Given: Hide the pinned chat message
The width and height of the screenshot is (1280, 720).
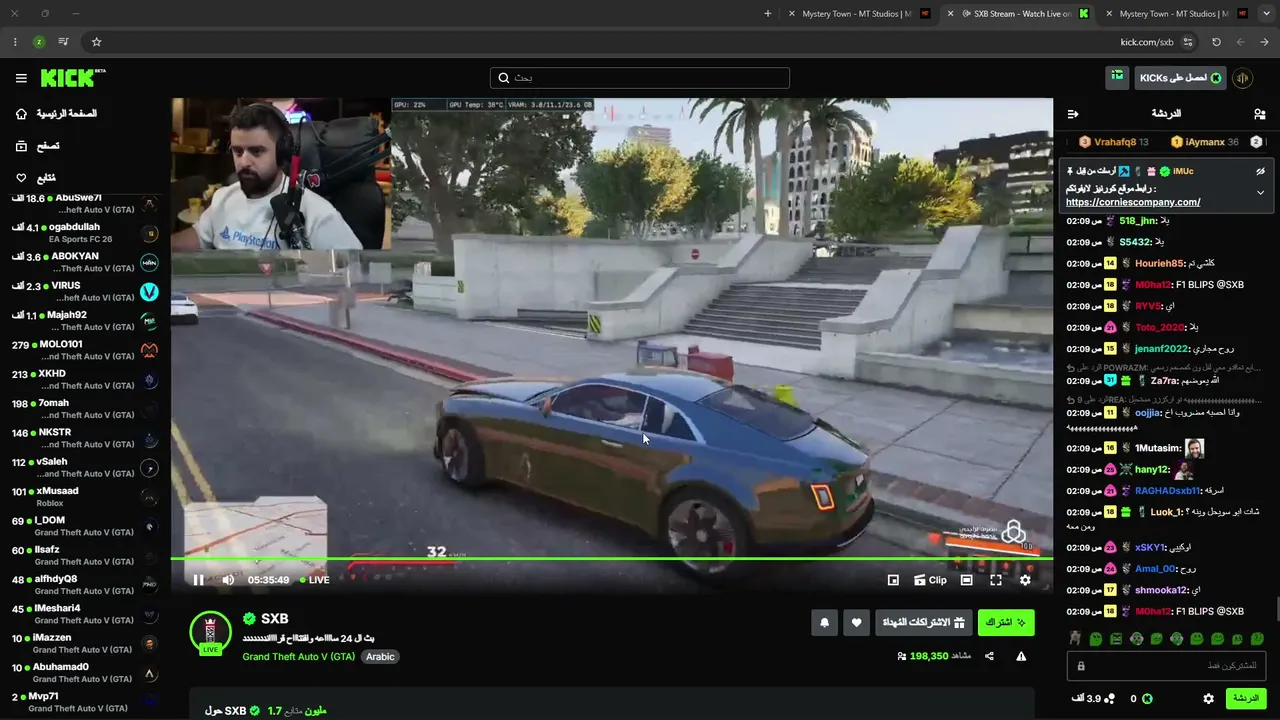Looking at the screenshot, I should [x=1260, y=171].
